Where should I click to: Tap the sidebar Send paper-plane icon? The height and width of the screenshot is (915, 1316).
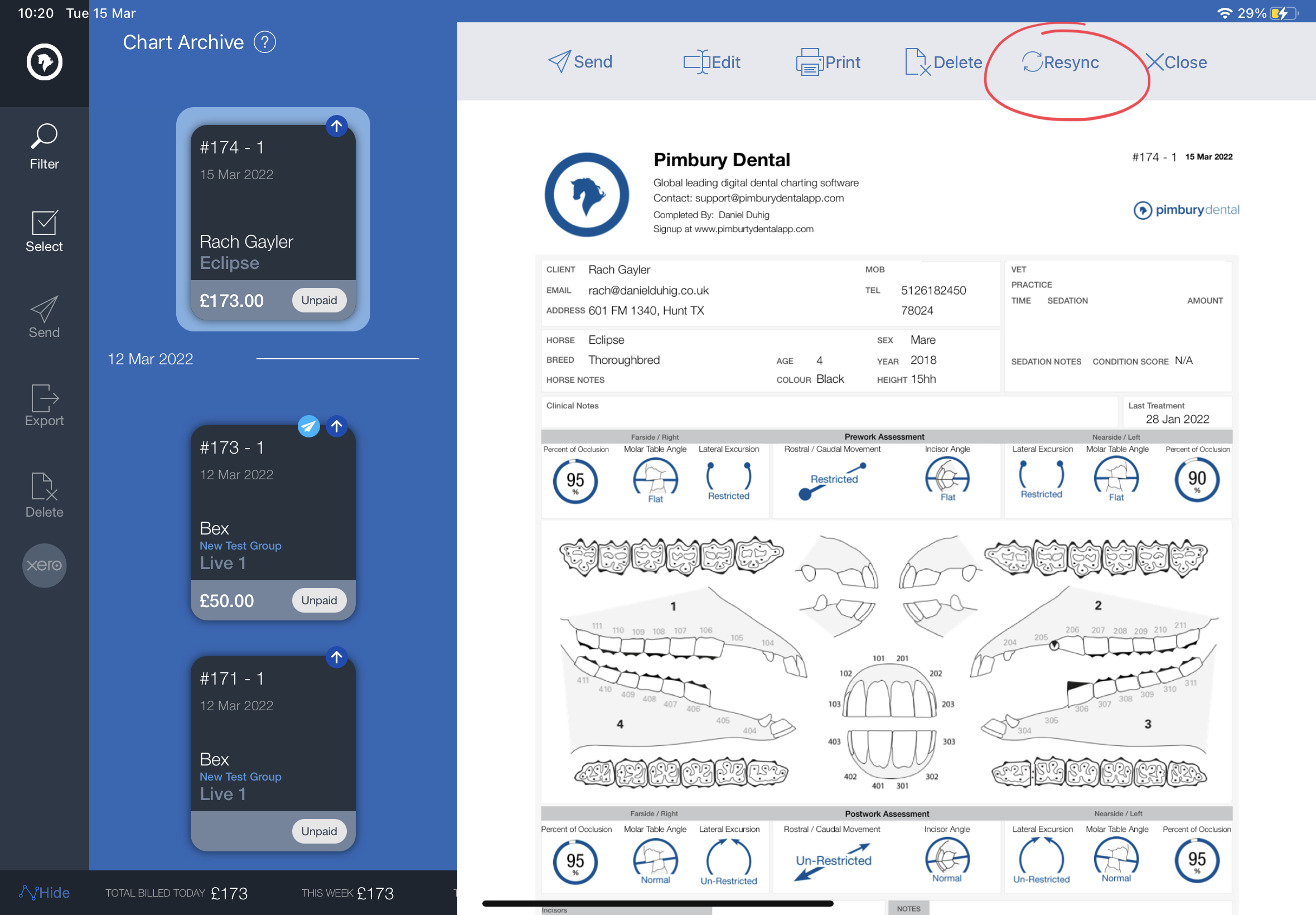tap(44, 317)
